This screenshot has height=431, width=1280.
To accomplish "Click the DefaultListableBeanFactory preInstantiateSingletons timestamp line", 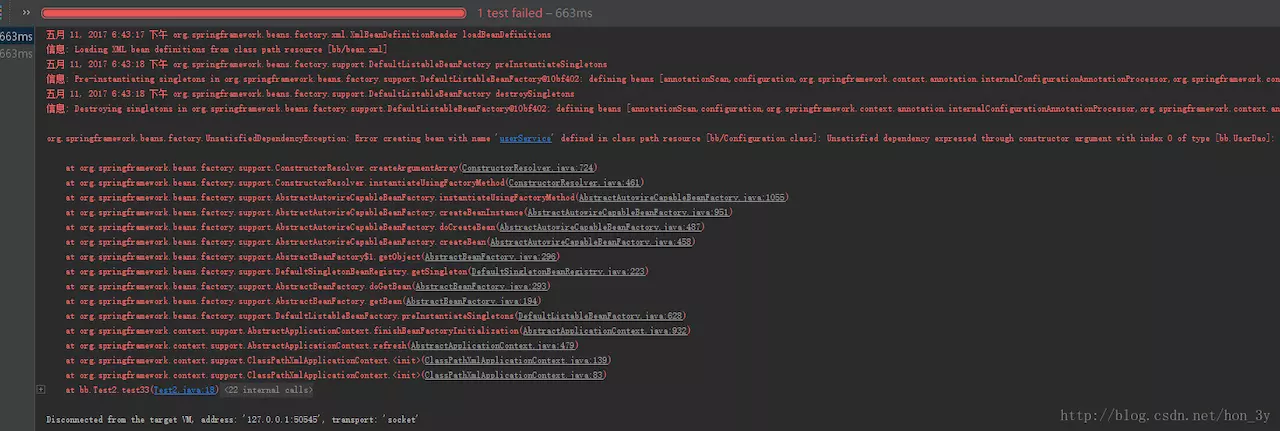I will [x=326, y=64].
